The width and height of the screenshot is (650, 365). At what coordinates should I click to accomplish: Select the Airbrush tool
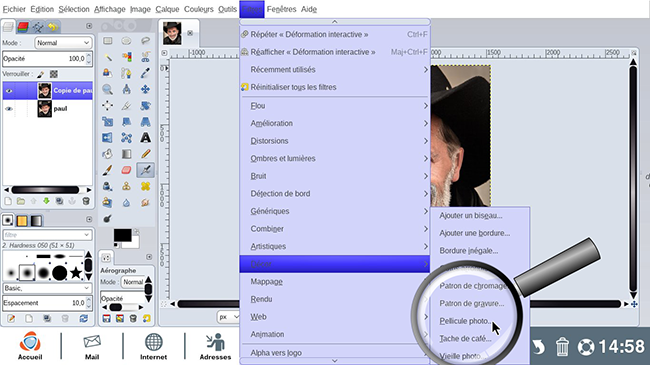pyautogui.click(x=145, y=170)
